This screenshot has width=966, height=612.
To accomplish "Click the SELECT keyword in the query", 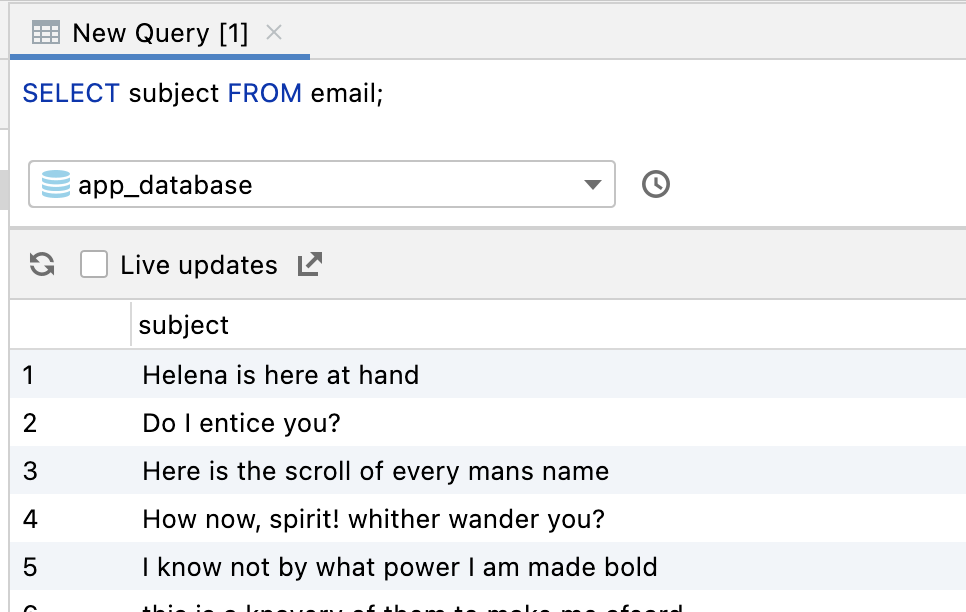I will (x=71, y=94).
